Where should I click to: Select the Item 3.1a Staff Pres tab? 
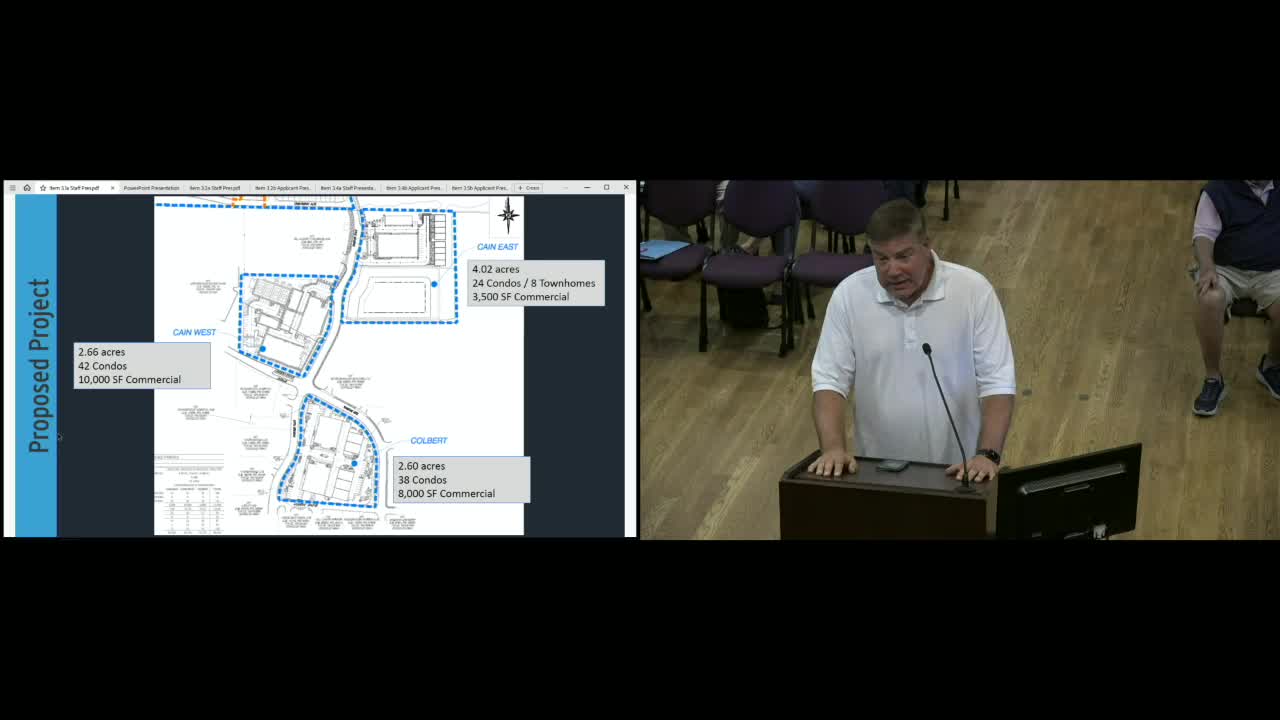point(75,188)
